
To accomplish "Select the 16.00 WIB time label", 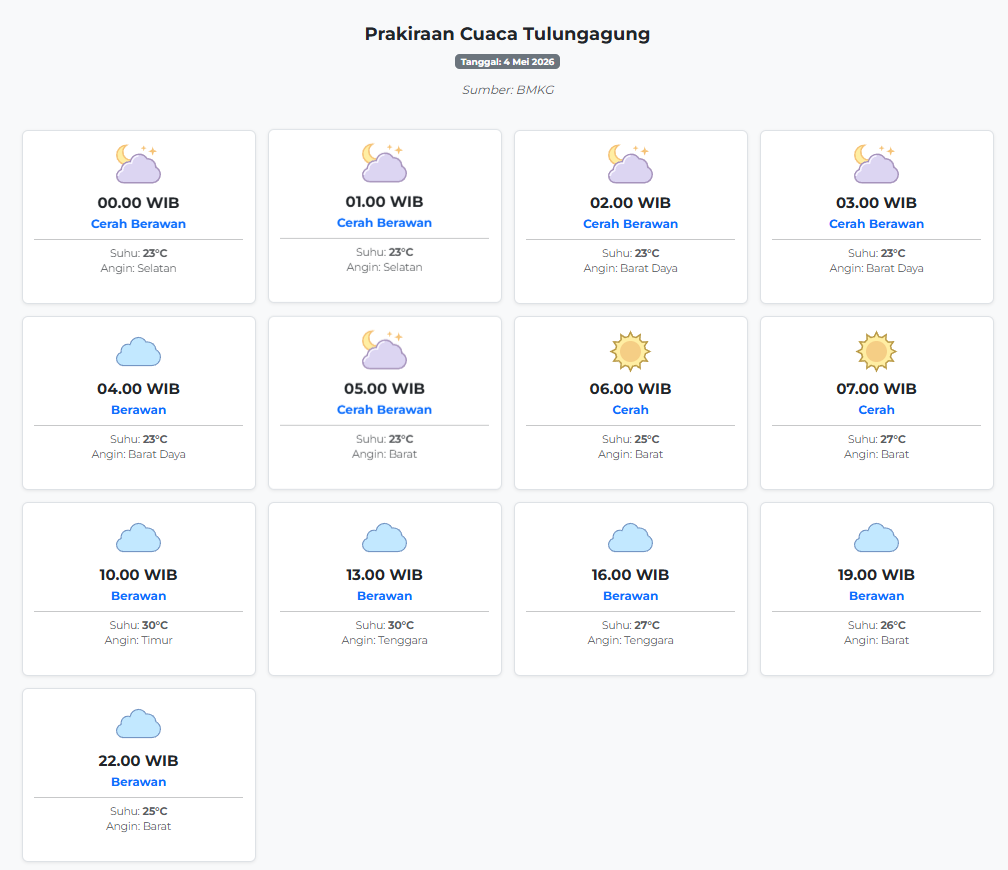I will point(630,575).
